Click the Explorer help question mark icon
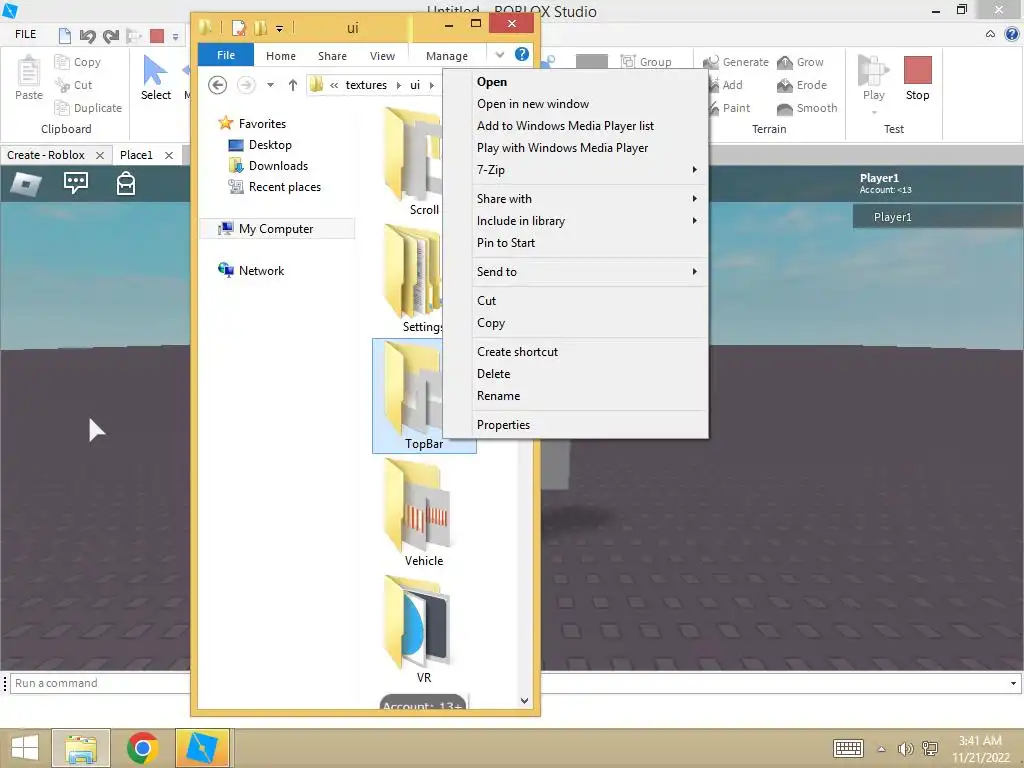Screen dimensions: 1024x768 [x=522, y=54]
